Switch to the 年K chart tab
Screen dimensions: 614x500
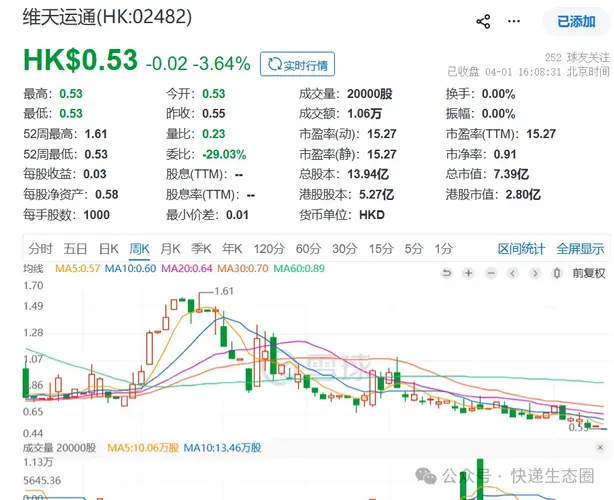[x=232, y=249]
